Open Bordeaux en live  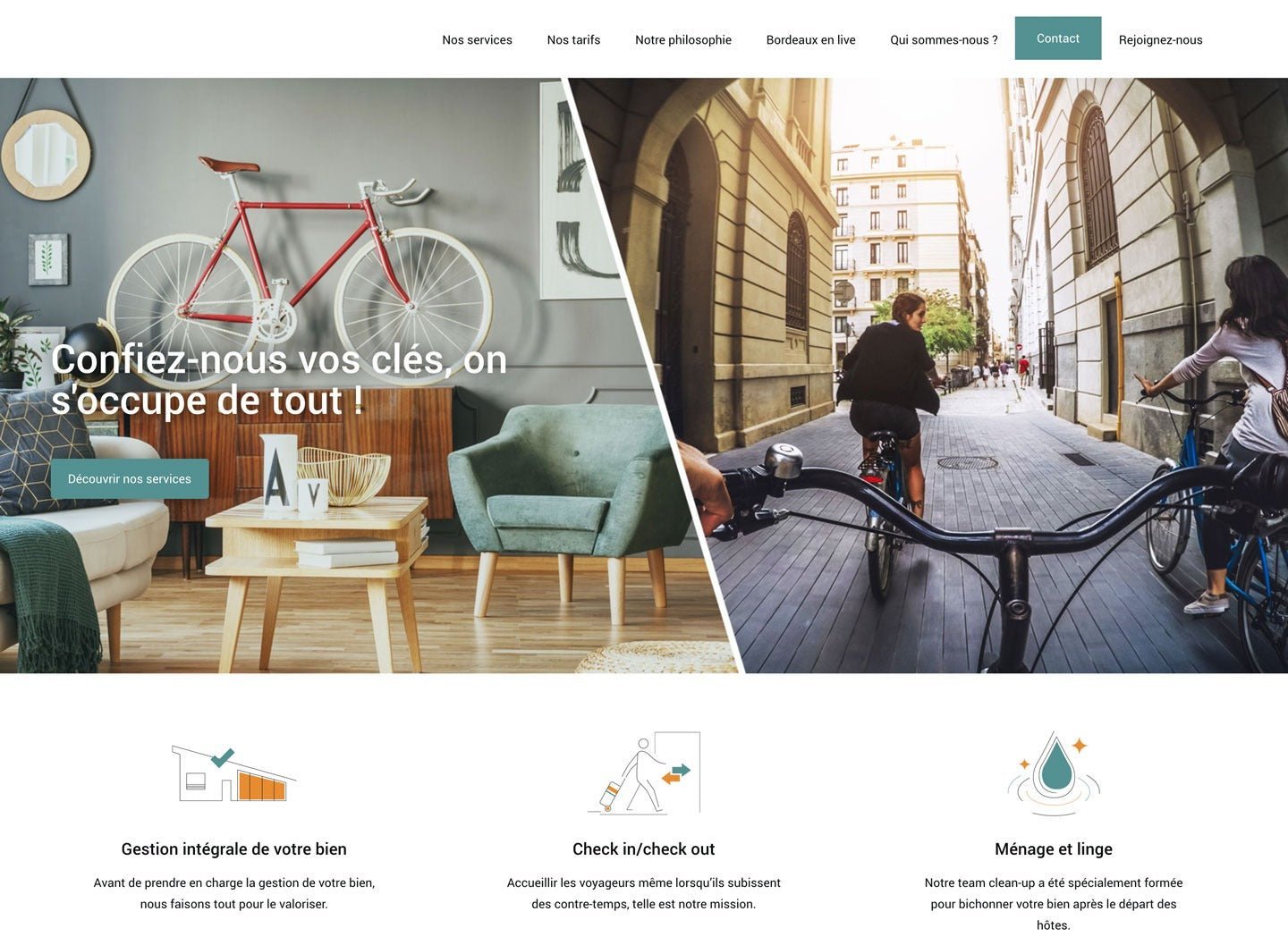[x=810, y=39]
